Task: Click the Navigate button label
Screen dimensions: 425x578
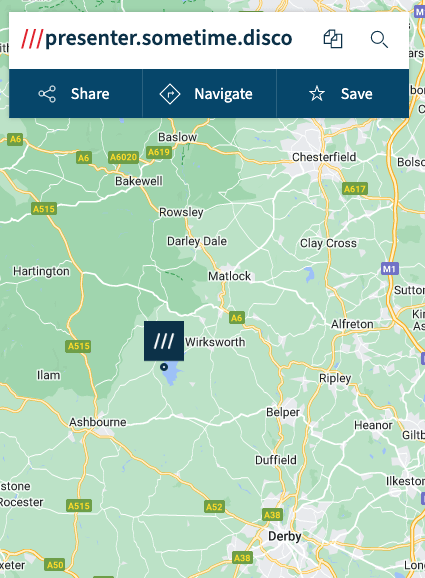Action: [x=223, y=94]
